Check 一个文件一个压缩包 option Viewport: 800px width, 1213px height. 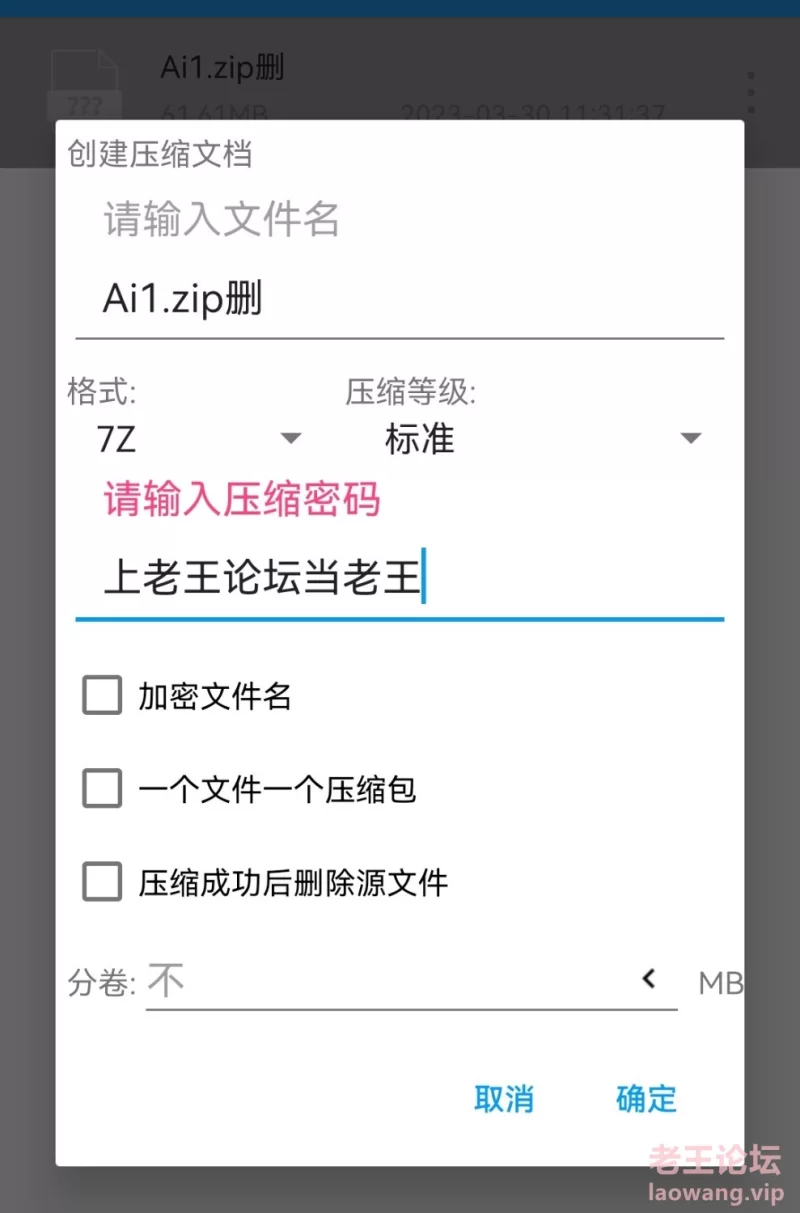[102, 788]
